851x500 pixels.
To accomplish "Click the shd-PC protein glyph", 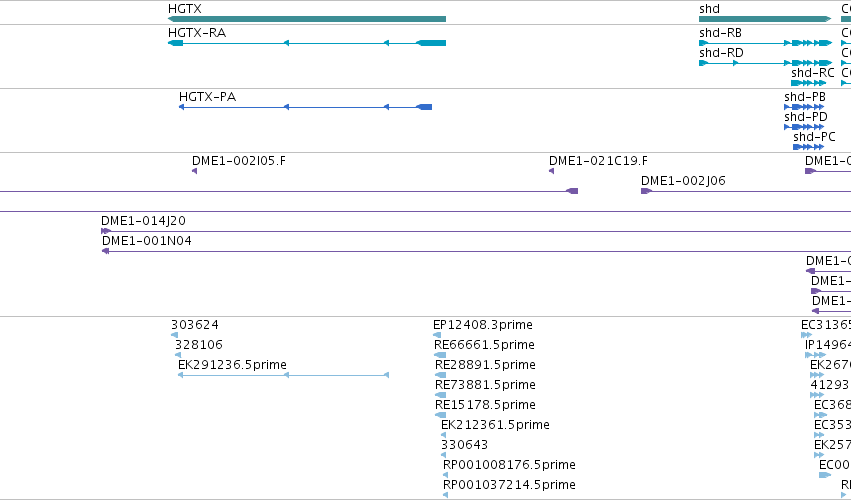I will [808, 147].
